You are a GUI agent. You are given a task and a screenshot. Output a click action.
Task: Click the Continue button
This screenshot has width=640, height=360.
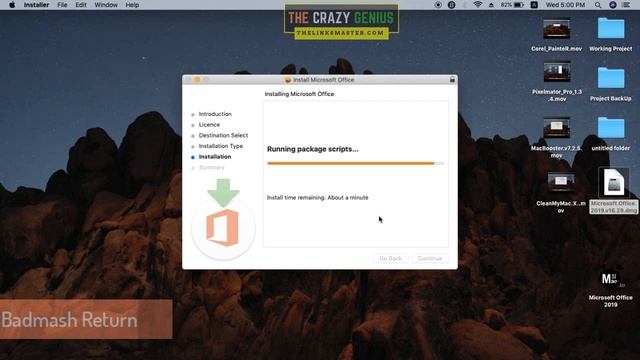(430, 258)
